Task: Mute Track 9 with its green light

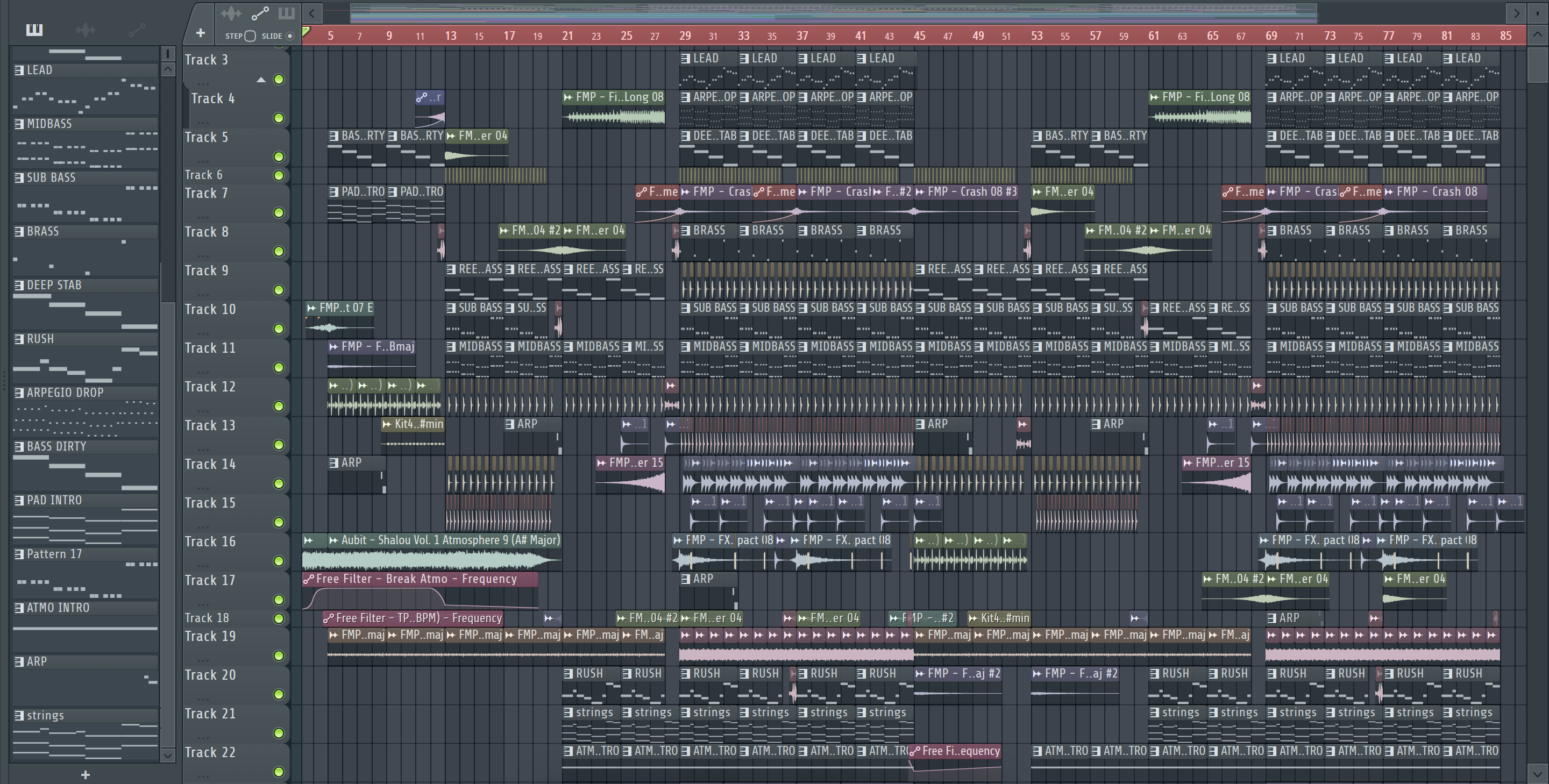Action: click(279, 290)
